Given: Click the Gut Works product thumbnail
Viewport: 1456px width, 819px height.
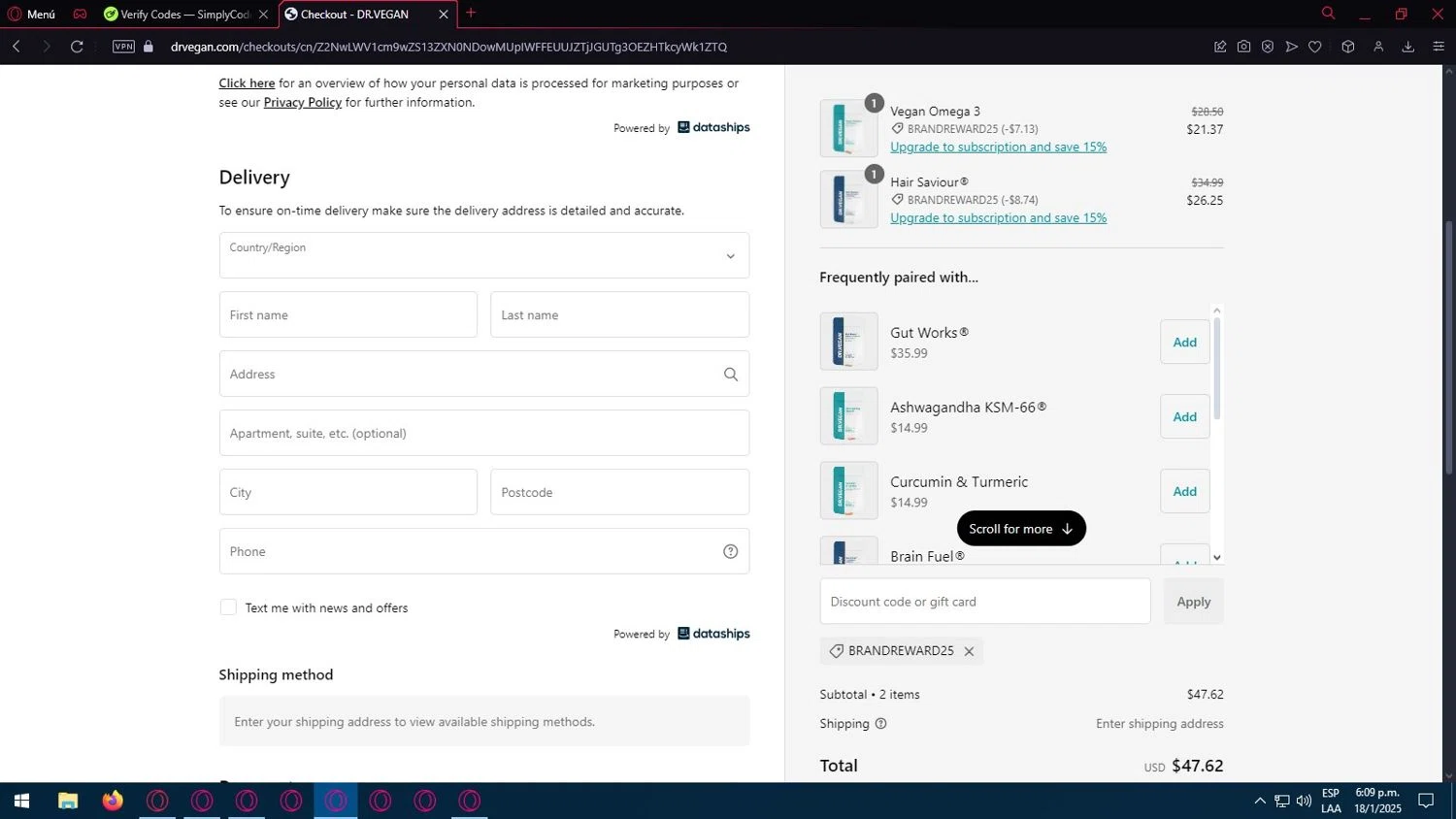Looking at the screenshot, I should 848,341.
